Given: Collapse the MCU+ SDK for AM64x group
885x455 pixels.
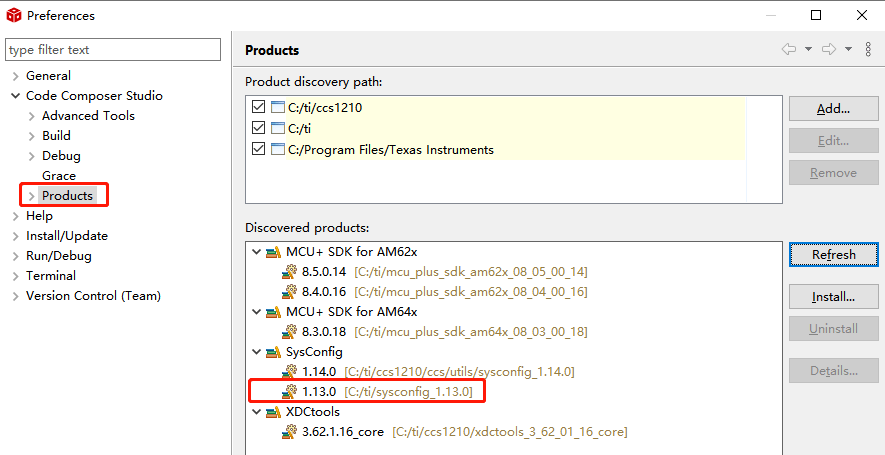Looking at the screenshot, I should click(257, 312).
